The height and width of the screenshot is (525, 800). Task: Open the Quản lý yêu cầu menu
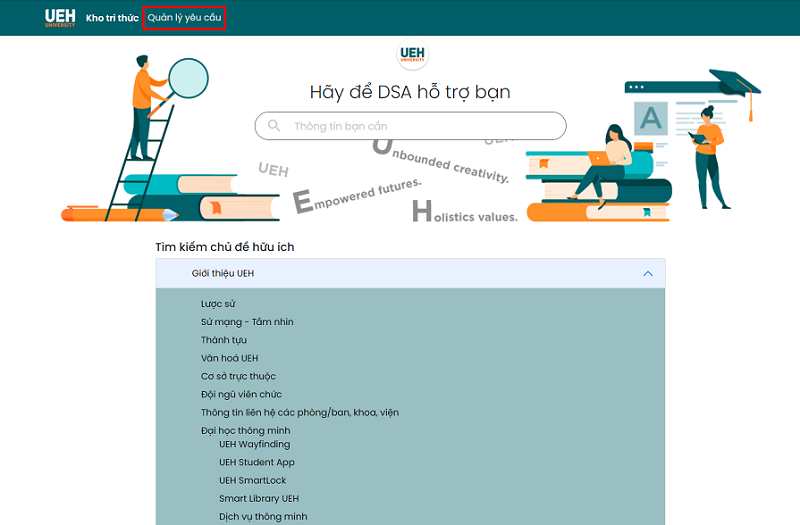184,18
